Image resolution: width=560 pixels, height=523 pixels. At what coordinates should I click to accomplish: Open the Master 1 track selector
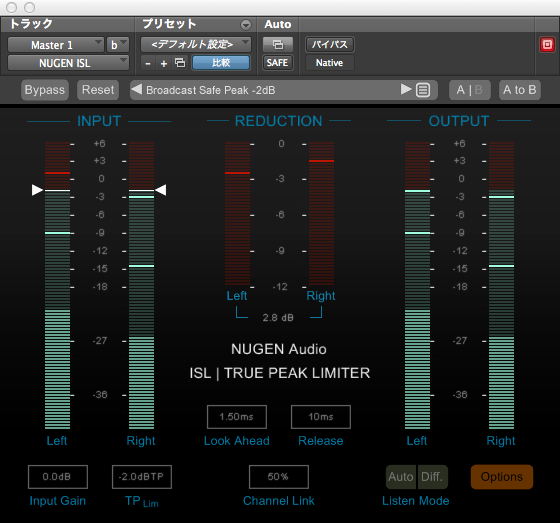tap(56, 45)
